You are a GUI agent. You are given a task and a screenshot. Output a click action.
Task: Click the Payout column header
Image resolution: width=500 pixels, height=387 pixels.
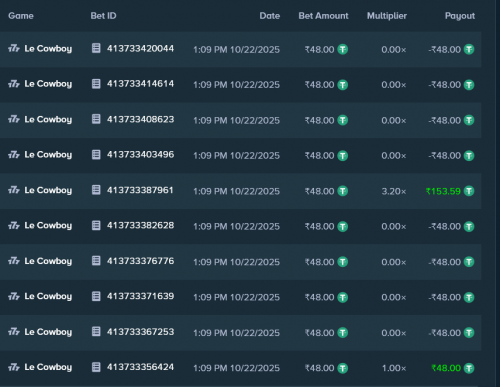[x=460, y=16]
